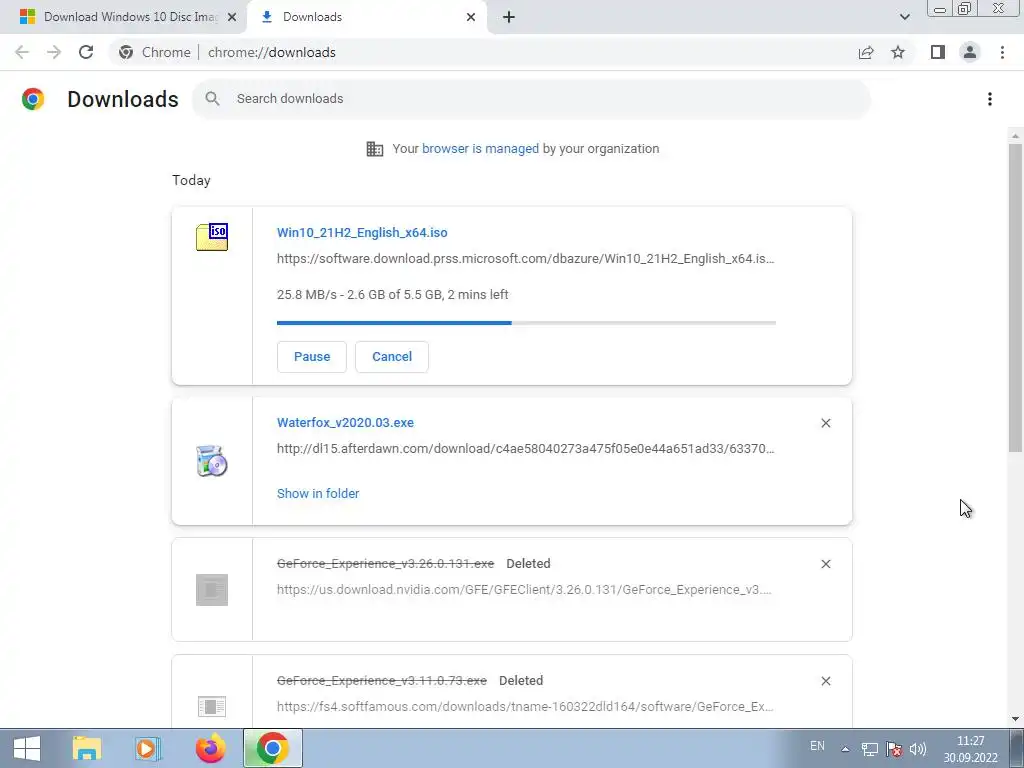Click the 'Today' date heading
The image size is (1024, 768).
click(191, 180)
